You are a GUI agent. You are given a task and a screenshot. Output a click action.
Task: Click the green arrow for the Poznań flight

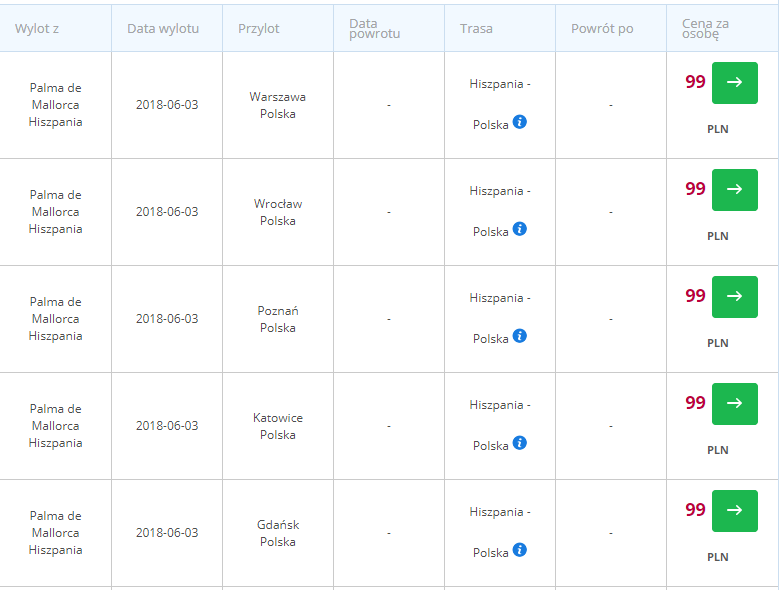coord(734,297)
